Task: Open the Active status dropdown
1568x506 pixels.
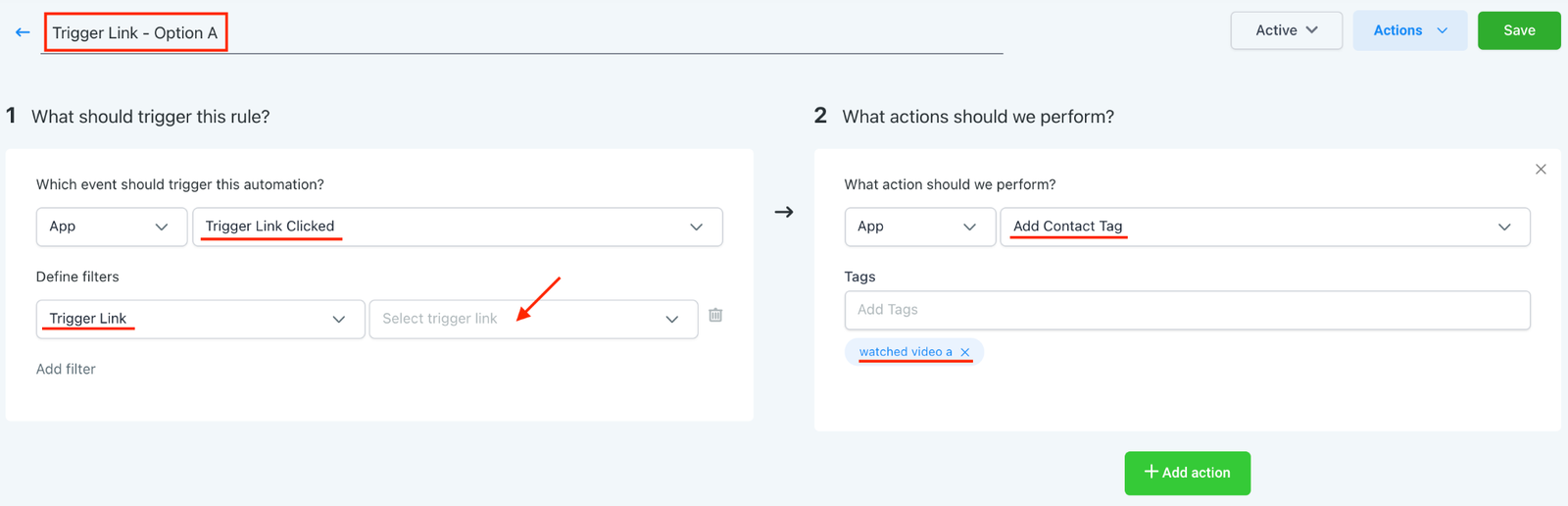Action: pos(1286,30)
